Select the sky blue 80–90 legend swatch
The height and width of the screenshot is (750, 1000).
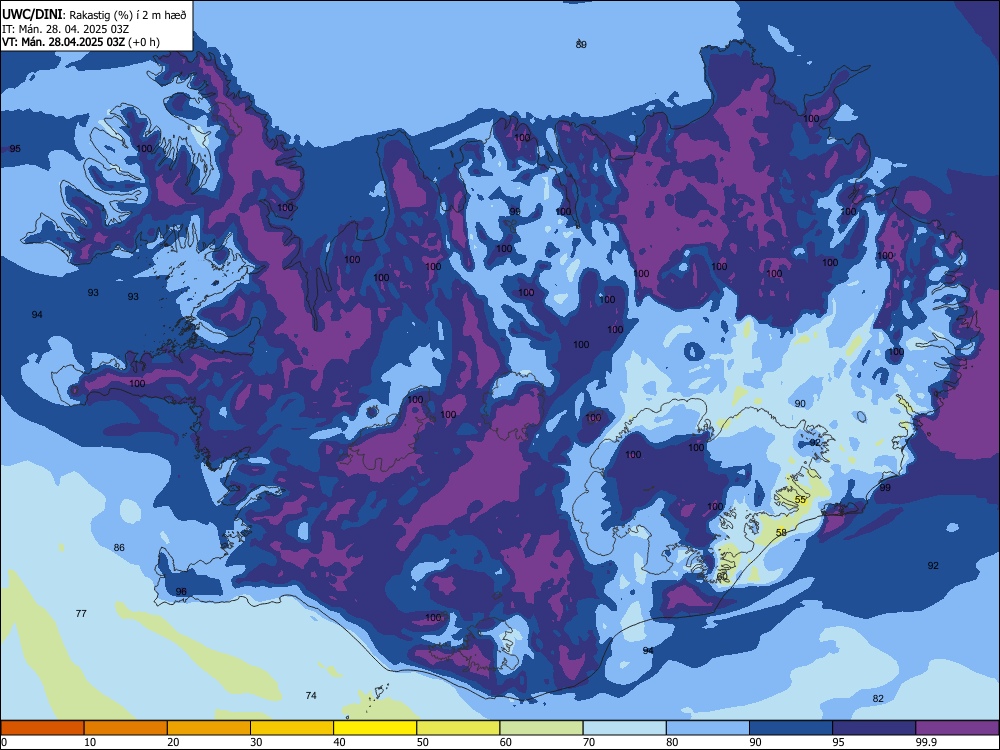[708, 728]
